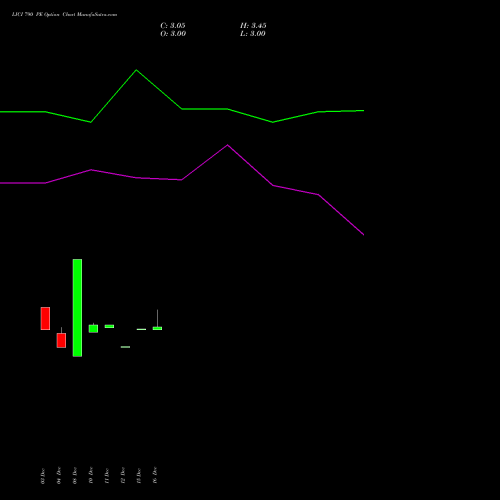The image size is (500, 500).
Task: Click the 10 Dec date label
Action: [91, 476]
